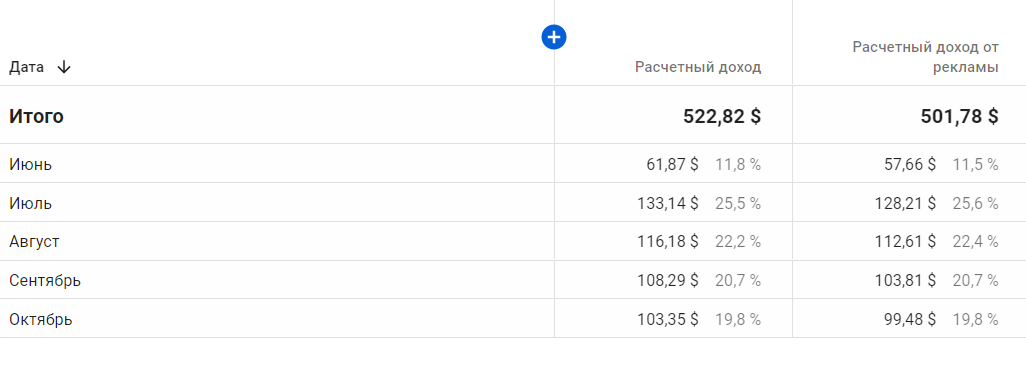The image size is (1026, 369).
Task: Toggle sort with the Дата arrow icon
Action: 63,67
